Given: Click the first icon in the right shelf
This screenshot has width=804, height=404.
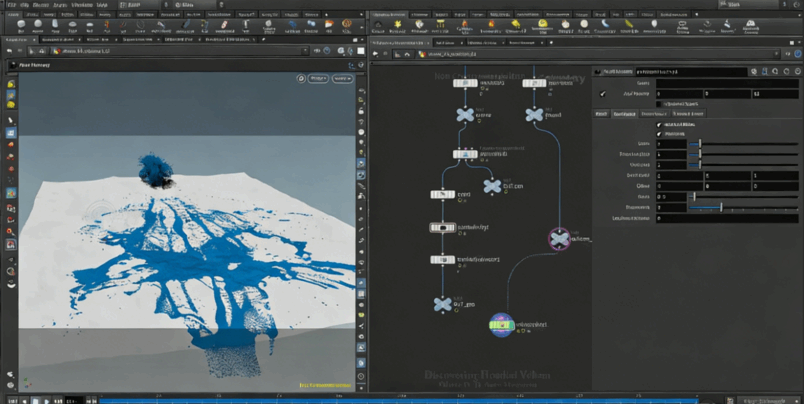Looking at the screenshot, I should click(379, 25).
